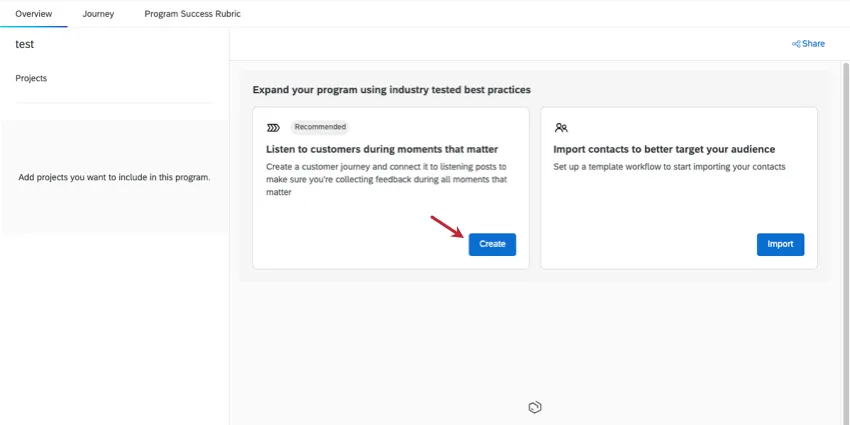Click the contacts people icon on import card

pyautogui.click(x=561, y=128)
